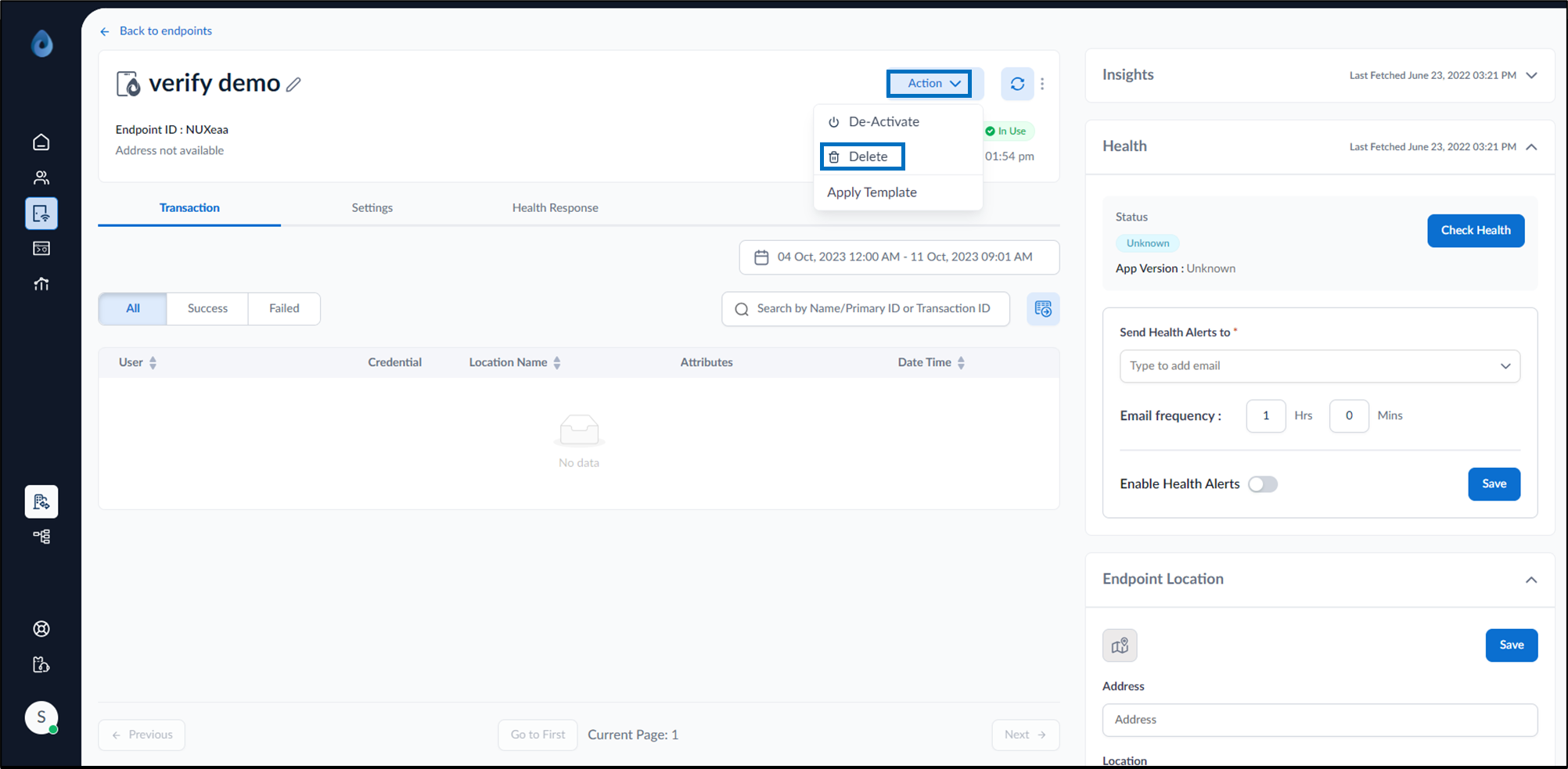Screen dimensions: 1568x769
Task: Switch to the Health Response tab
Action: (556, 208)
